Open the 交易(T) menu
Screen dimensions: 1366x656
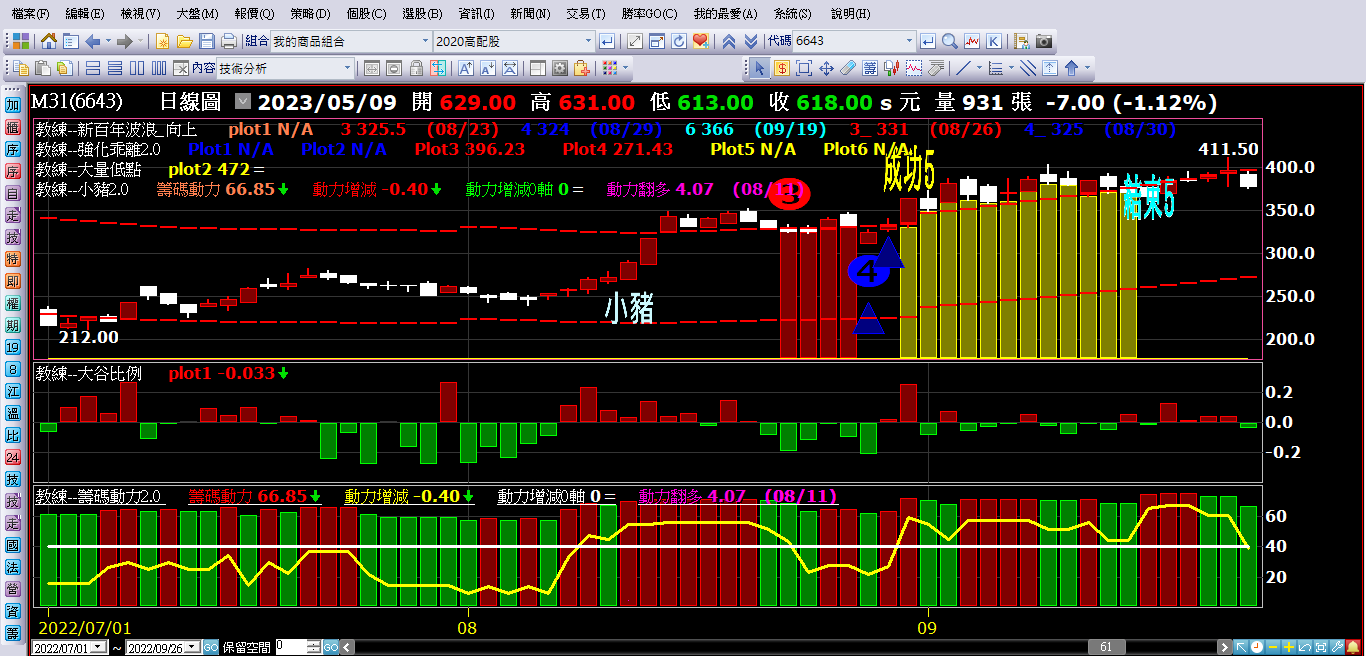585,14
